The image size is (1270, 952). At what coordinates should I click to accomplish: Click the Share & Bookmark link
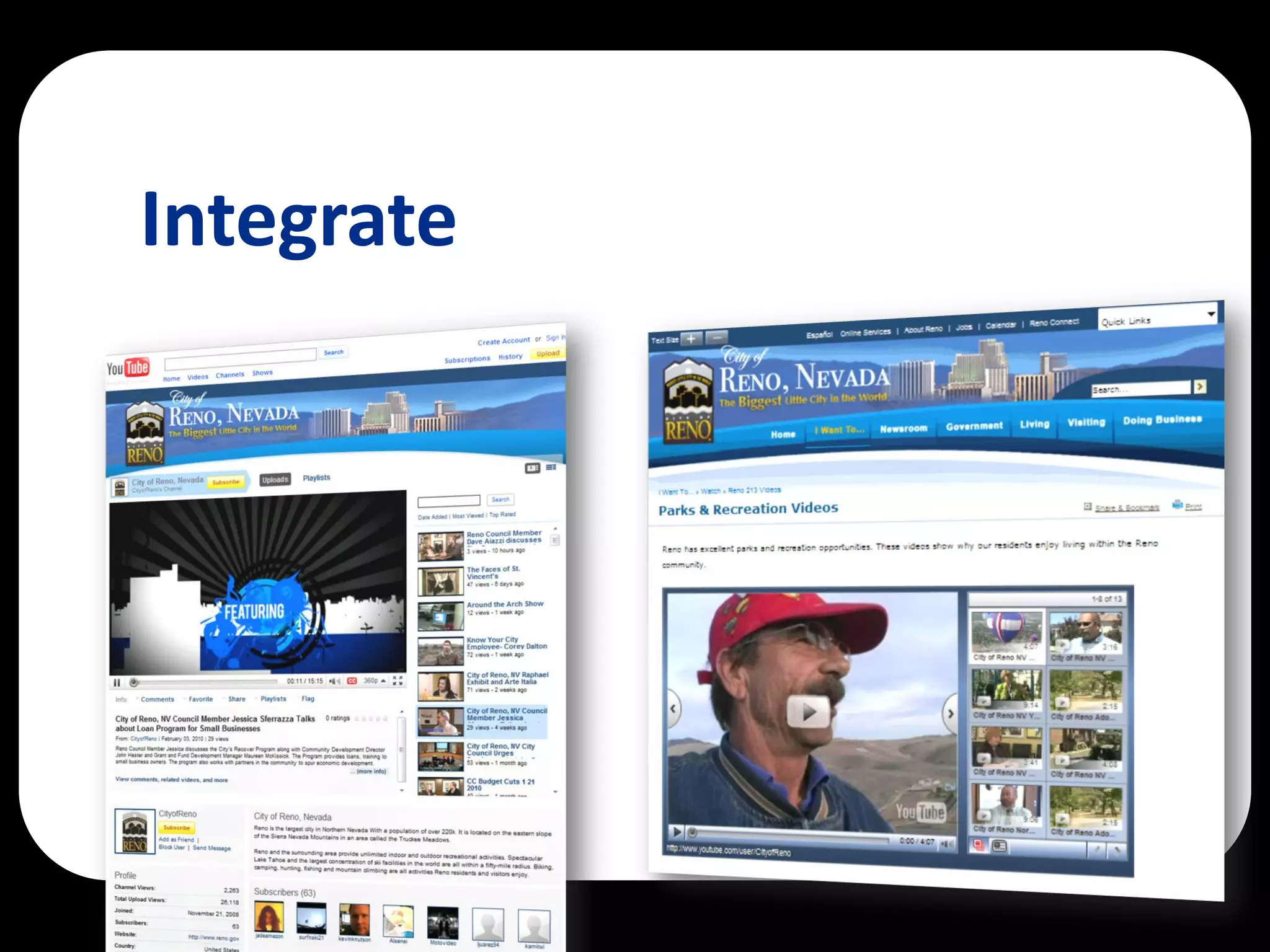pos(1122,507)
